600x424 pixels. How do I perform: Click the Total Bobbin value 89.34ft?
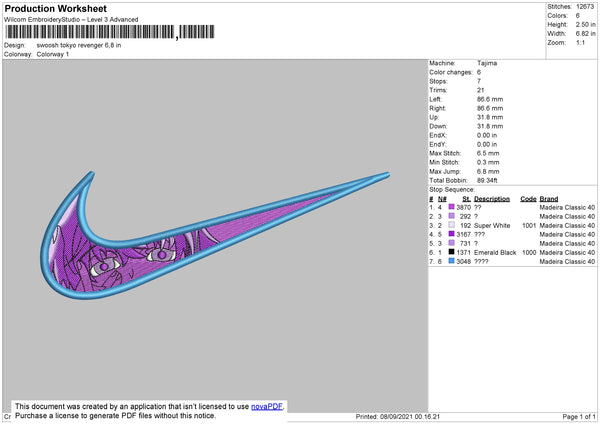tap(487, 181)
